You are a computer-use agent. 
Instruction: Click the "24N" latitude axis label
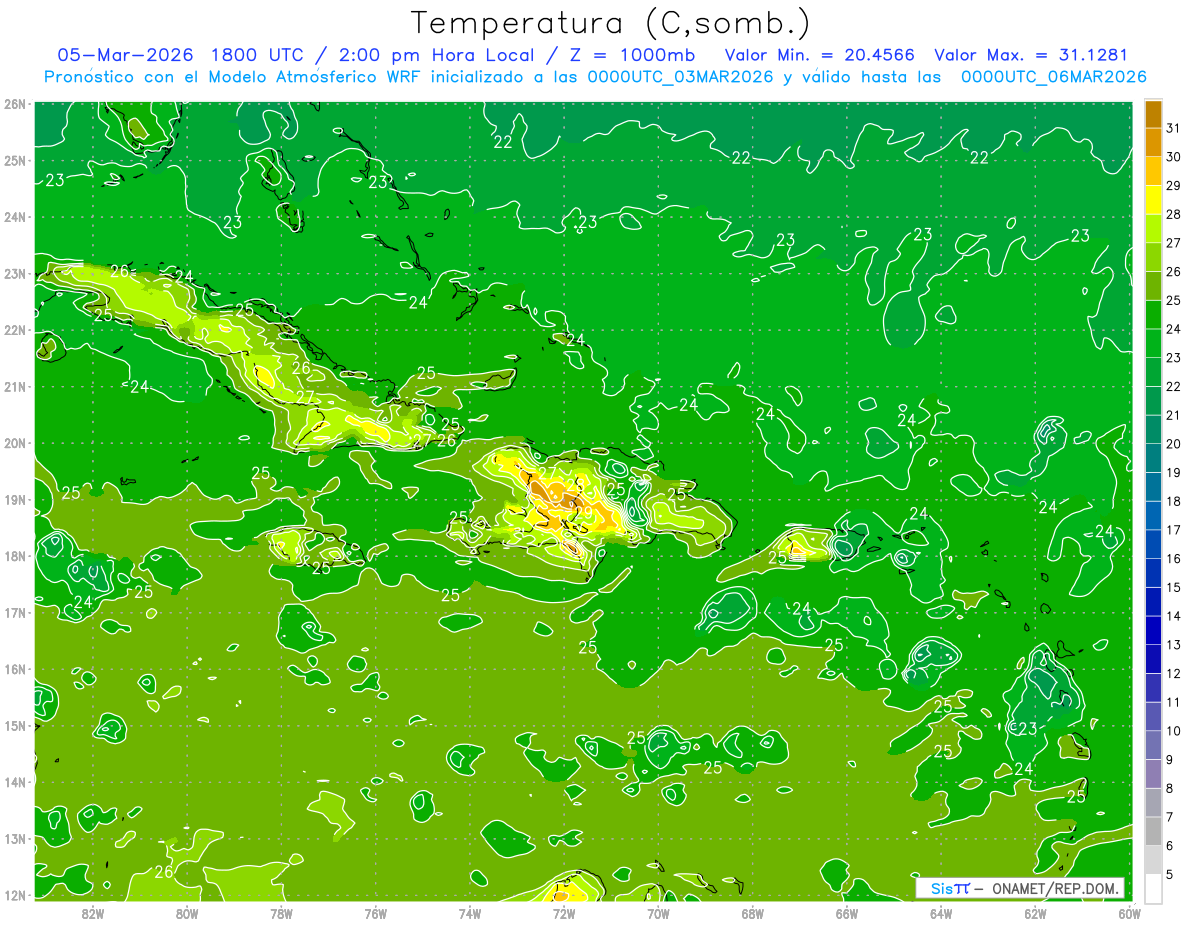point(15,217)
